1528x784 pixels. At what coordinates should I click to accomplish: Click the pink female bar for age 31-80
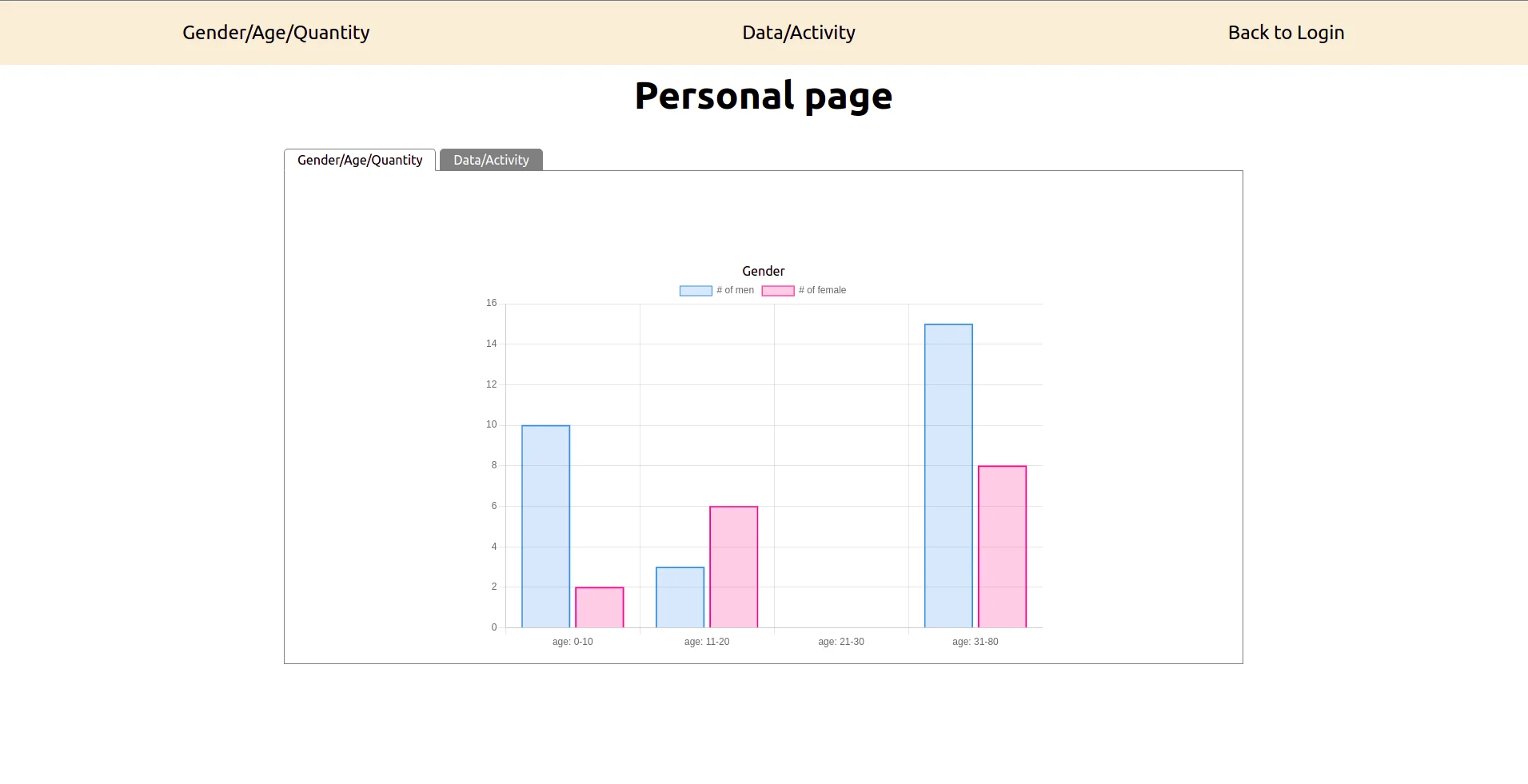tap(1002, 547)
